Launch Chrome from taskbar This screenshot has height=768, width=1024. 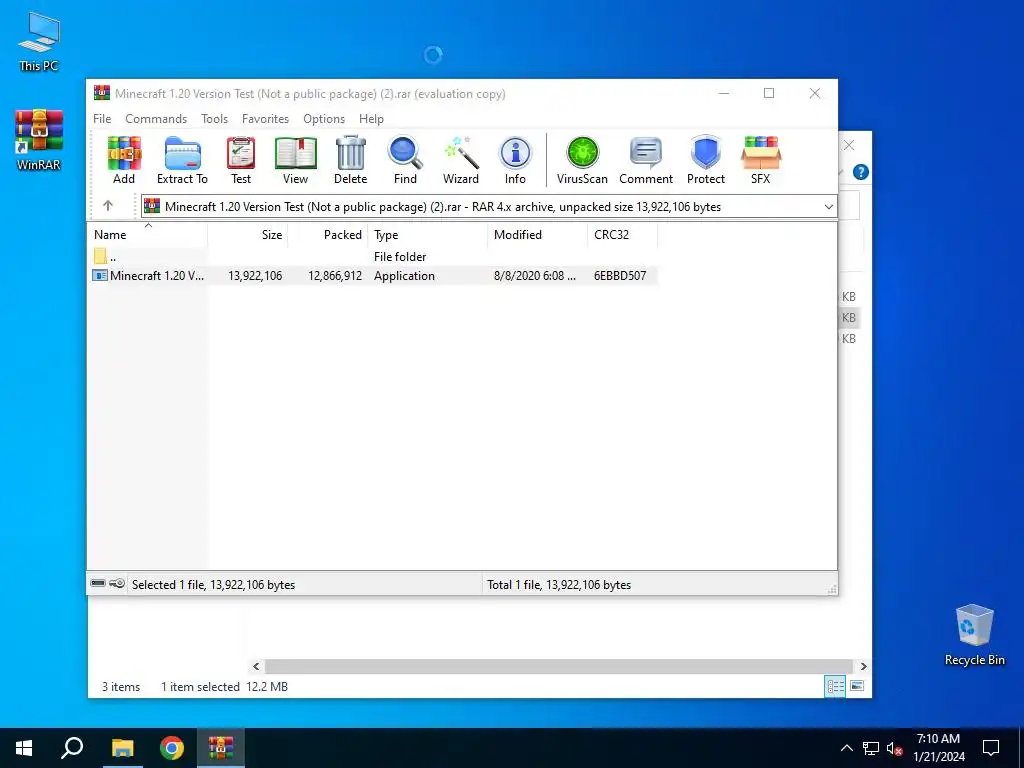click(172, 748)
